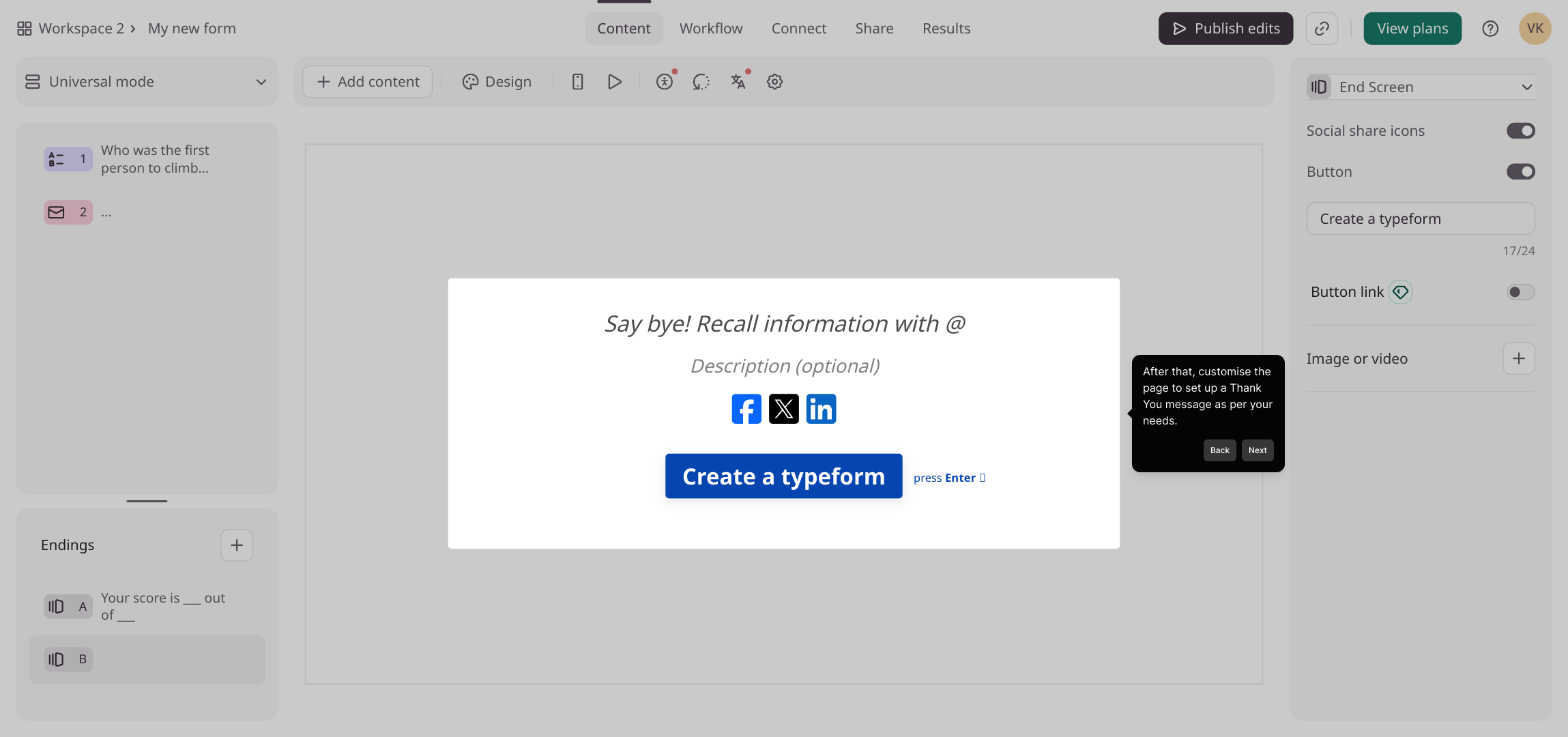The image size is (1568, 737).
Task: Select question 'Who was the first person'
Action: tap(155, 159)
